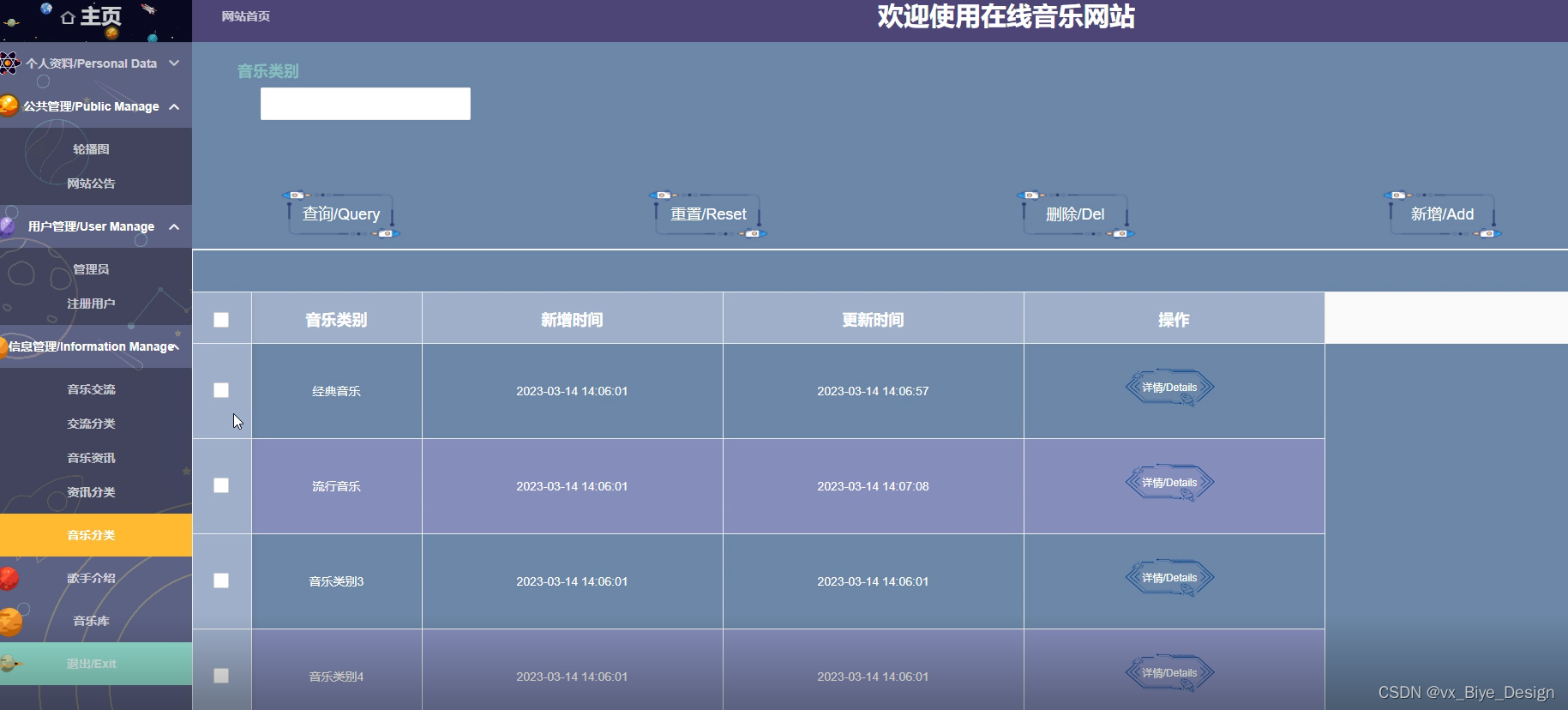Click the orange planet icon for Public Manage

coord(9,105)
